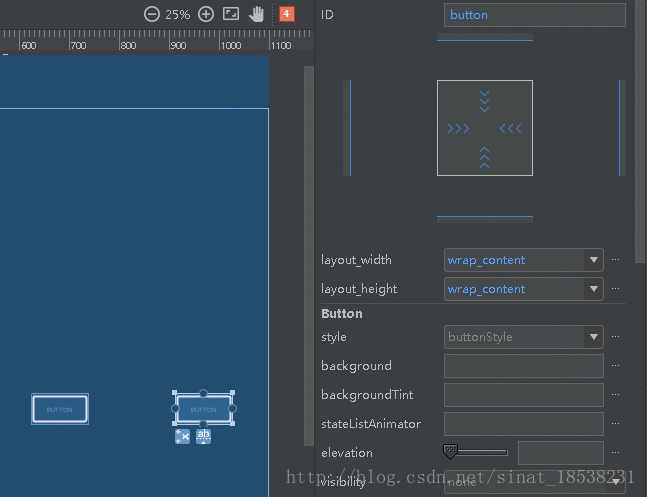The height and width of the screenshot is (497, 647).
Task: Click the right margin line in constraint widget
Action: [x=622, y=128]
